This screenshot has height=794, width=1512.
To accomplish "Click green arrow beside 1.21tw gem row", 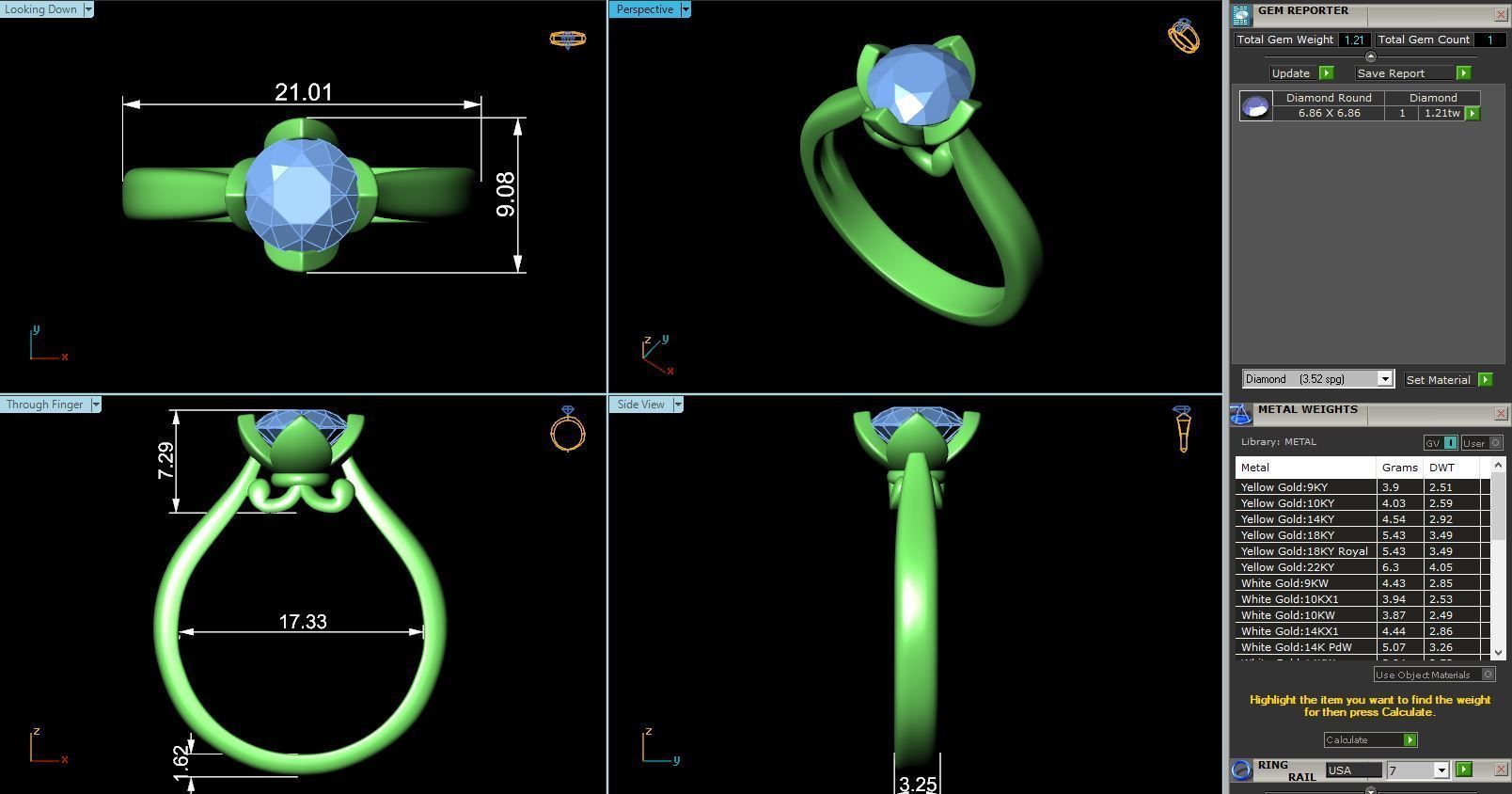I will point(1473,113).
